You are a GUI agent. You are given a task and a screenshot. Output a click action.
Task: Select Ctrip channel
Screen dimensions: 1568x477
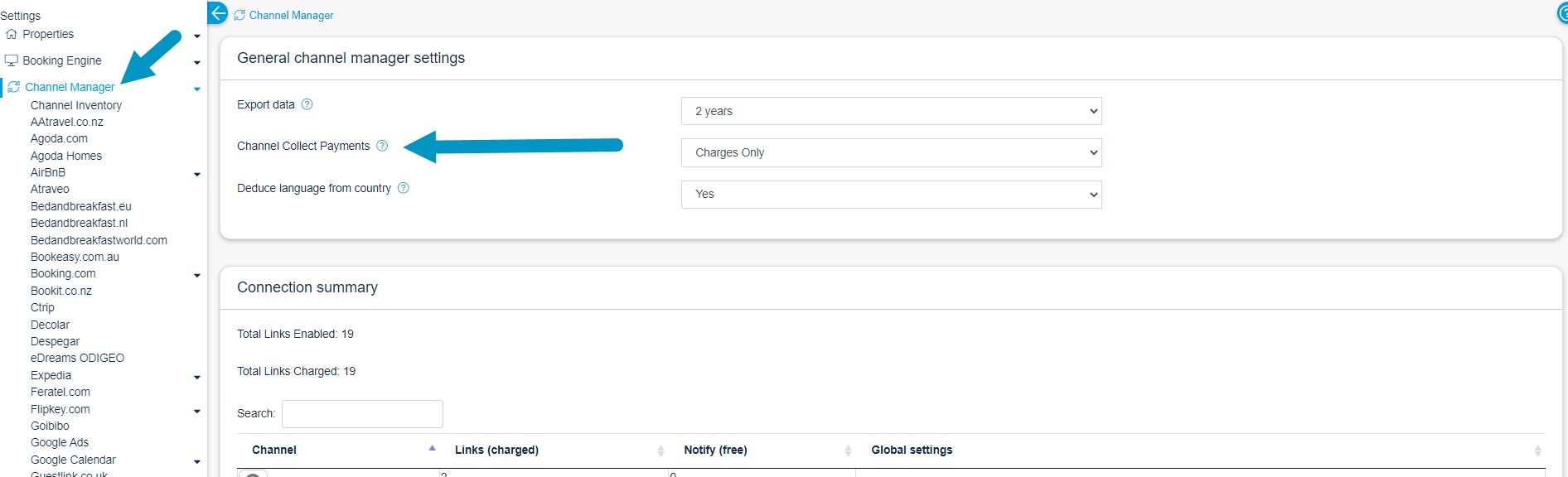coord(42,307)
